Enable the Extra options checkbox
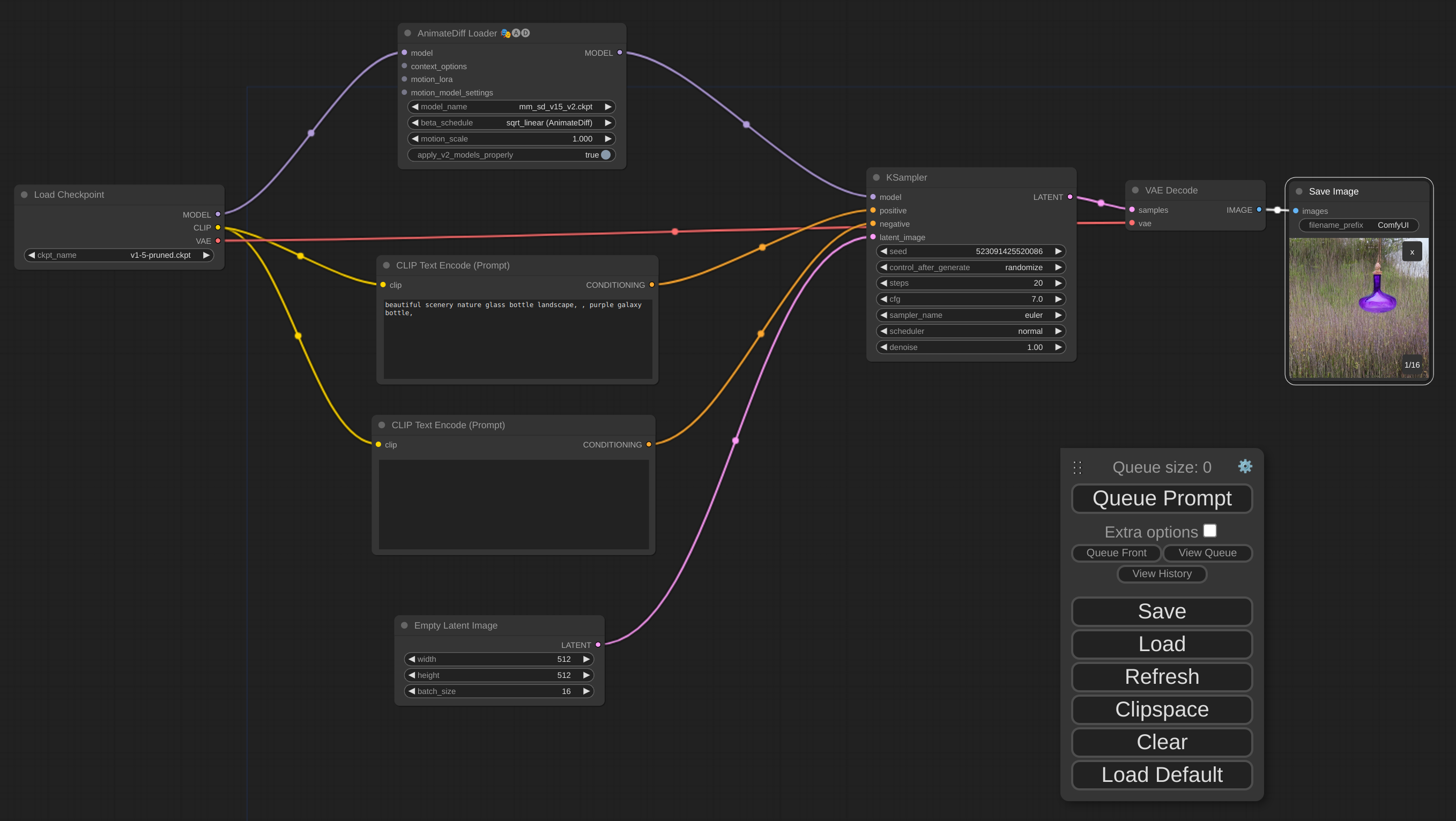The width and height of the screenshot is (1456, 821). click(x=1209, y=530)
